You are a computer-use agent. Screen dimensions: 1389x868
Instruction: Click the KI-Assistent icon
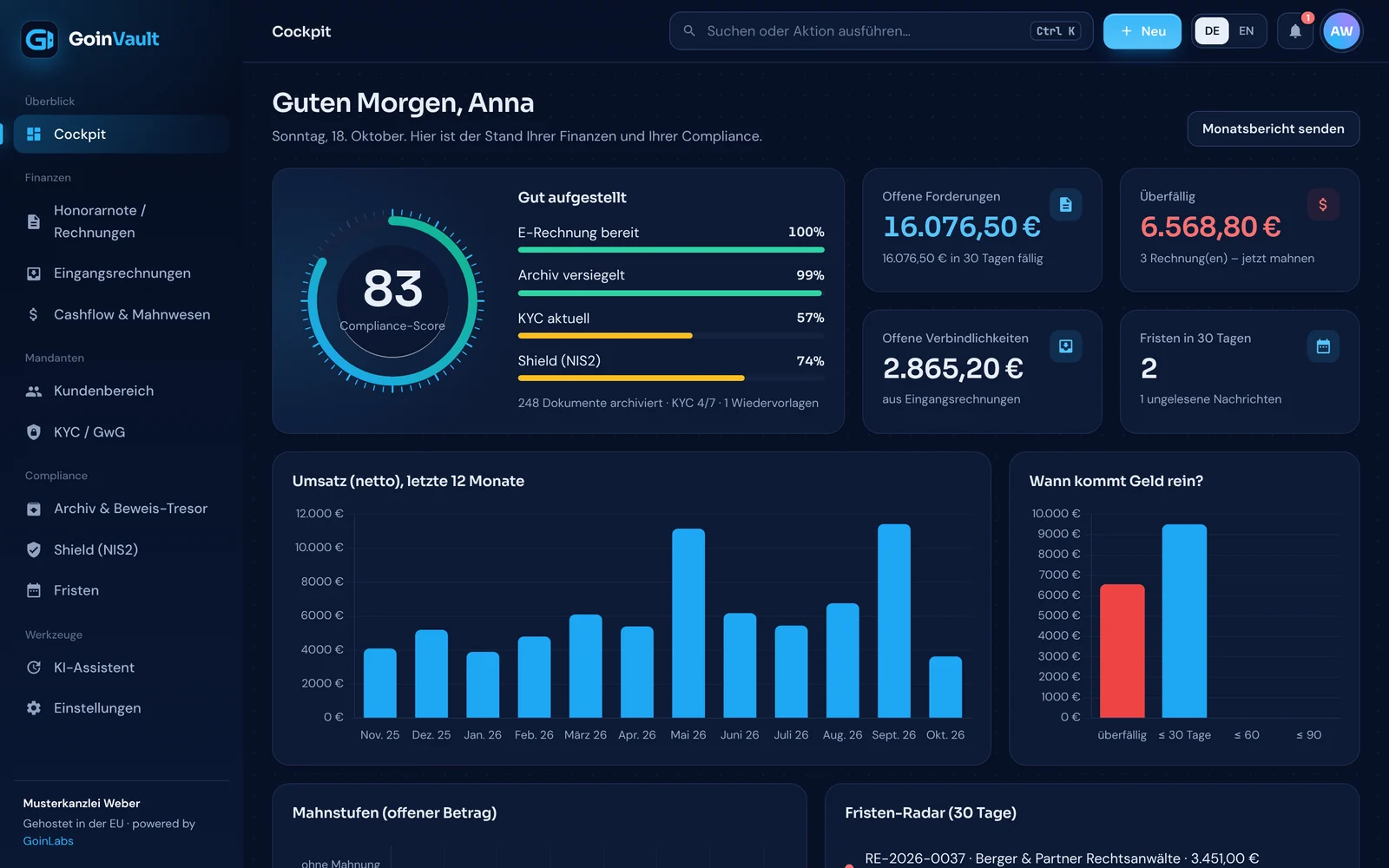[34, 667]
